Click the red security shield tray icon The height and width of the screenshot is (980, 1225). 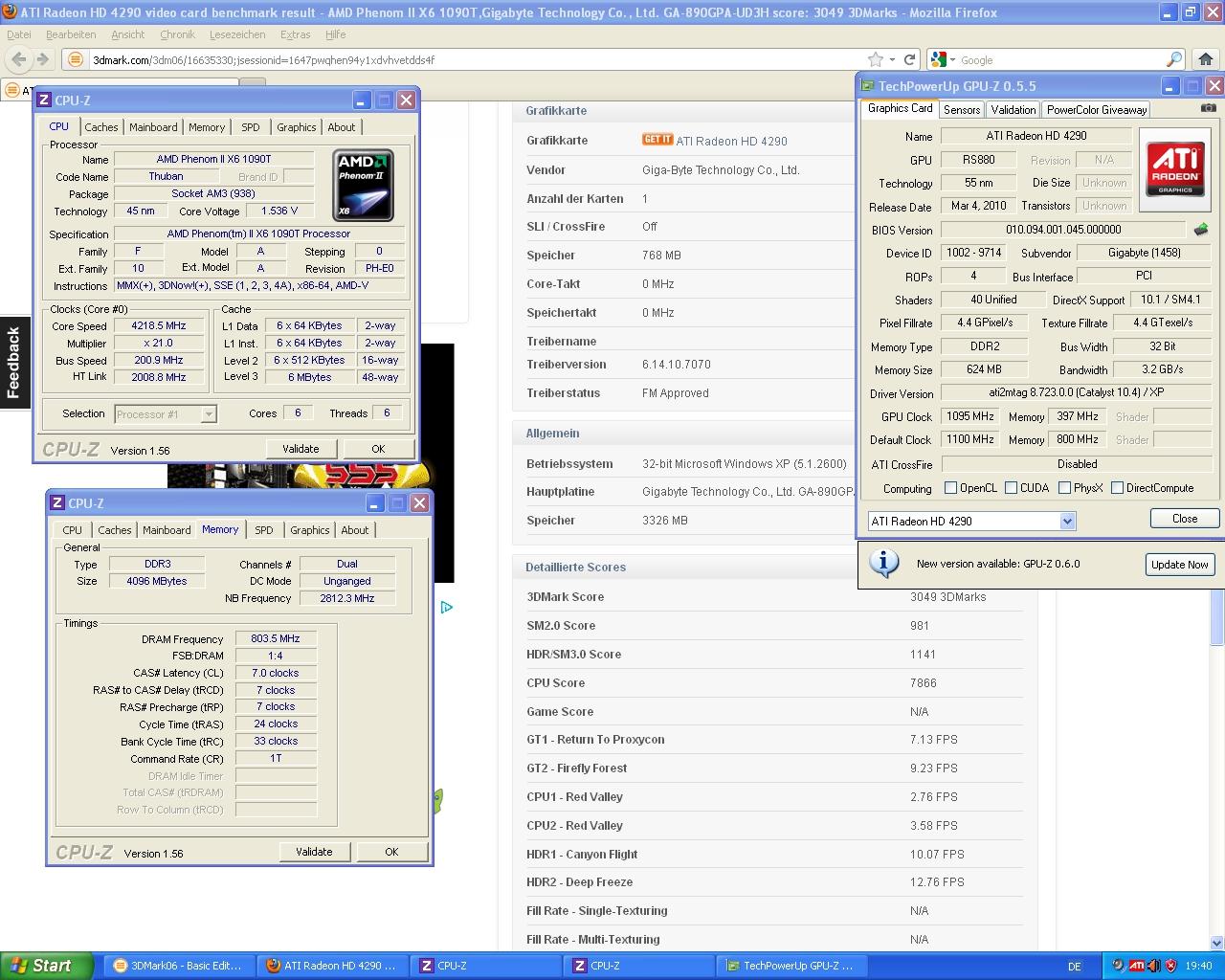coord(1170,966)
